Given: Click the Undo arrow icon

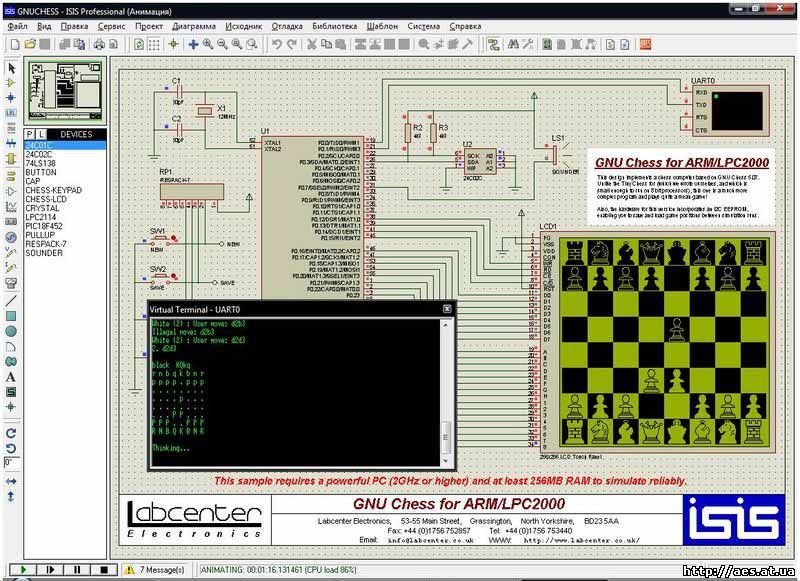Looking at the screenshot, I should pos(277,44).
